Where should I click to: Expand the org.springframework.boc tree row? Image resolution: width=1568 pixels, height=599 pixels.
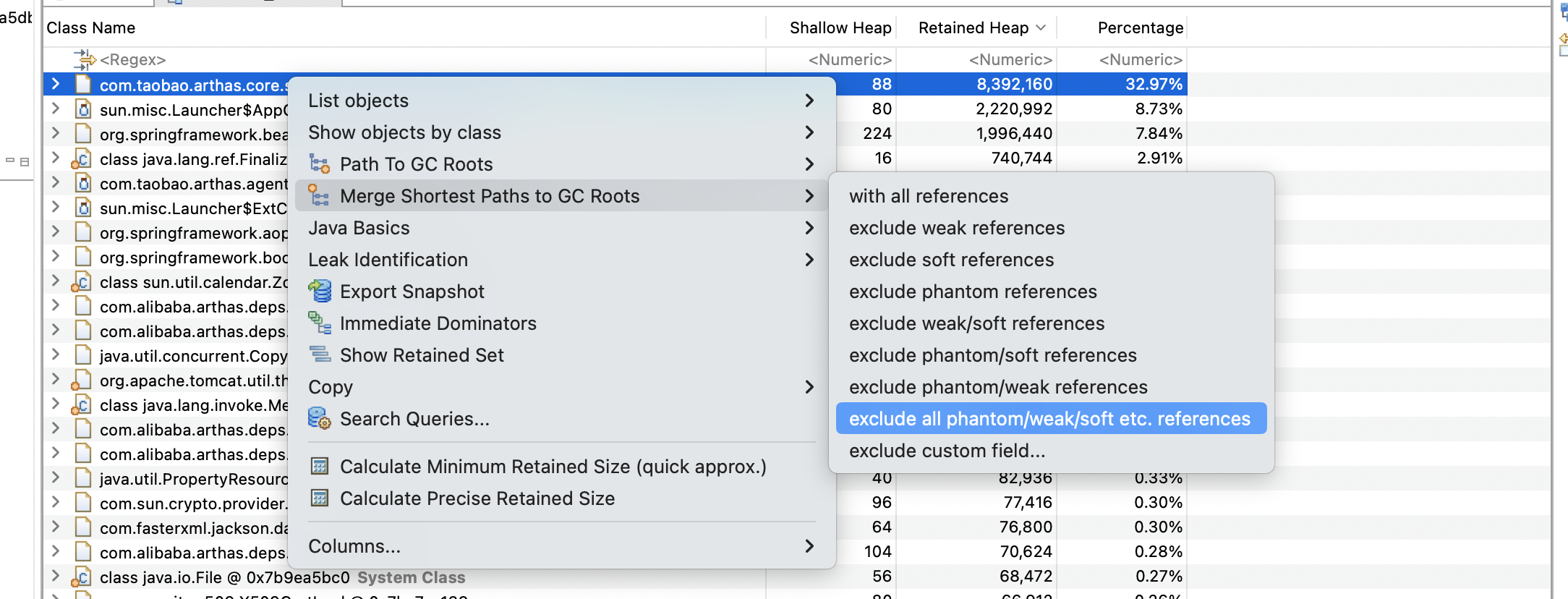click(56, 256)
